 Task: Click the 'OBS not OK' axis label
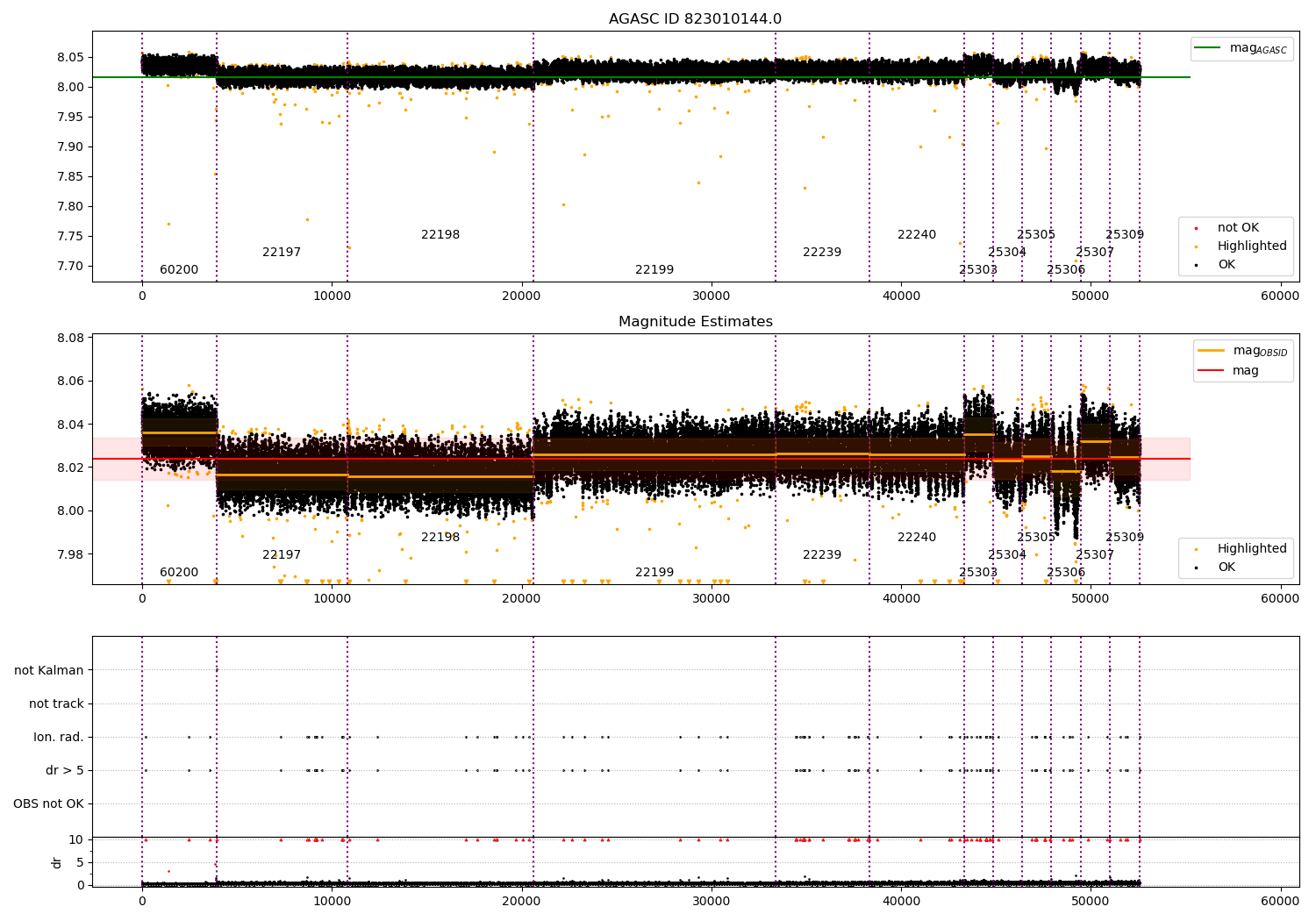pos(48,803)
